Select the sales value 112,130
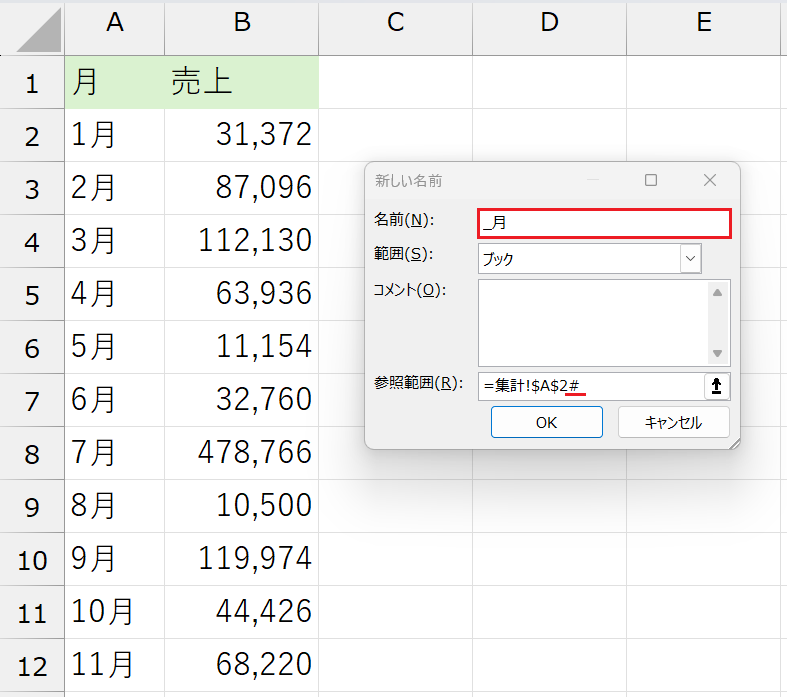 tap(241, 241)
